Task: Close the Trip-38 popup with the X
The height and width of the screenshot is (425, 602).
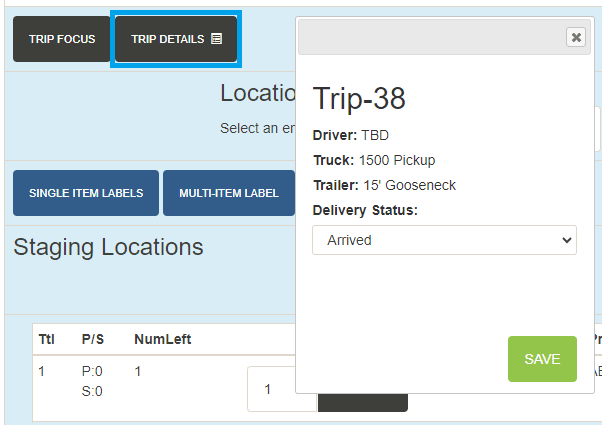Action: point(575,37)
